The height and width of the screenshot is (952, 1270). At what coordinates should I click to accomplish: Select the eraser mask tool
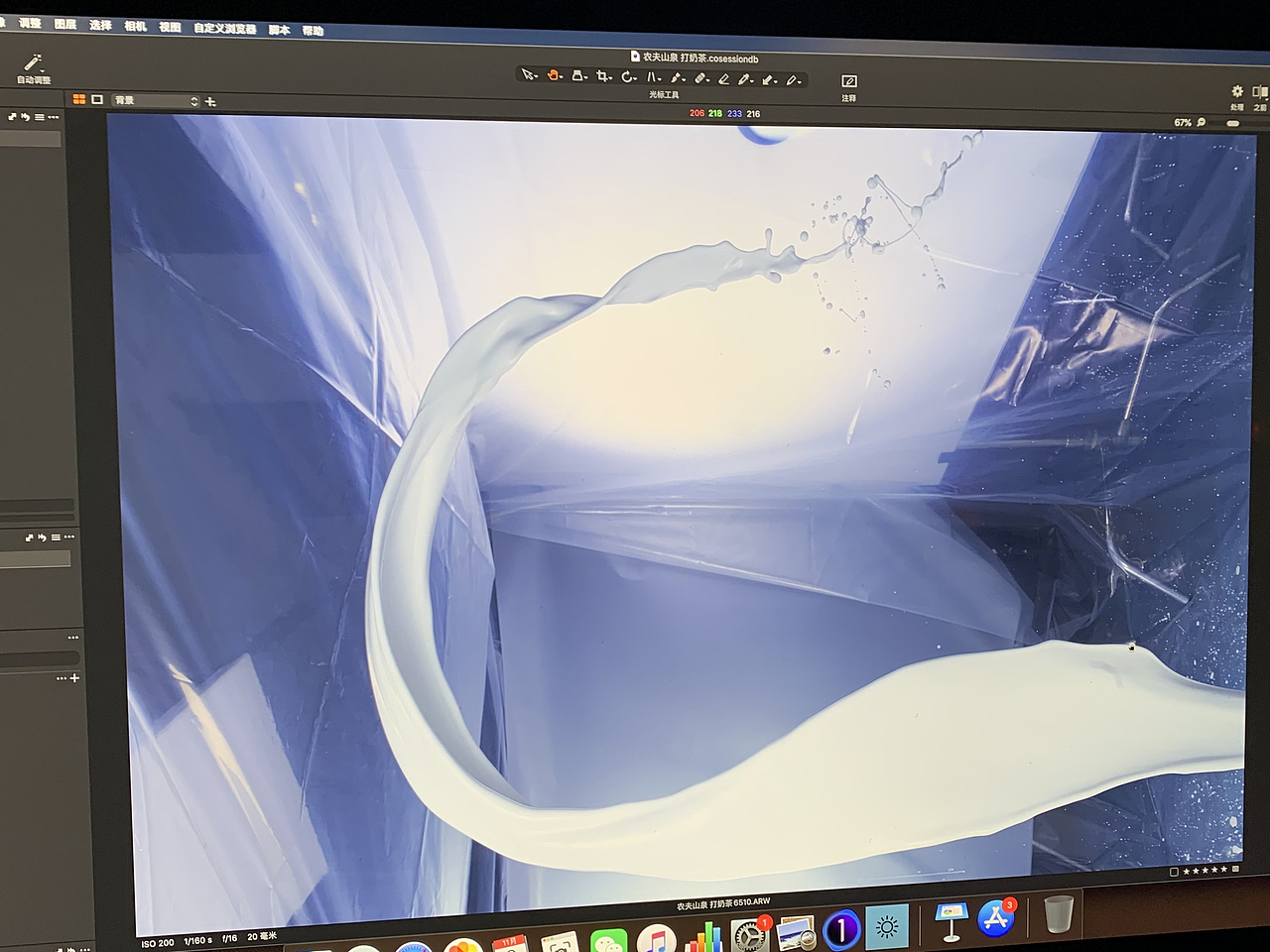pyautogui.click(x=723, y=78)
